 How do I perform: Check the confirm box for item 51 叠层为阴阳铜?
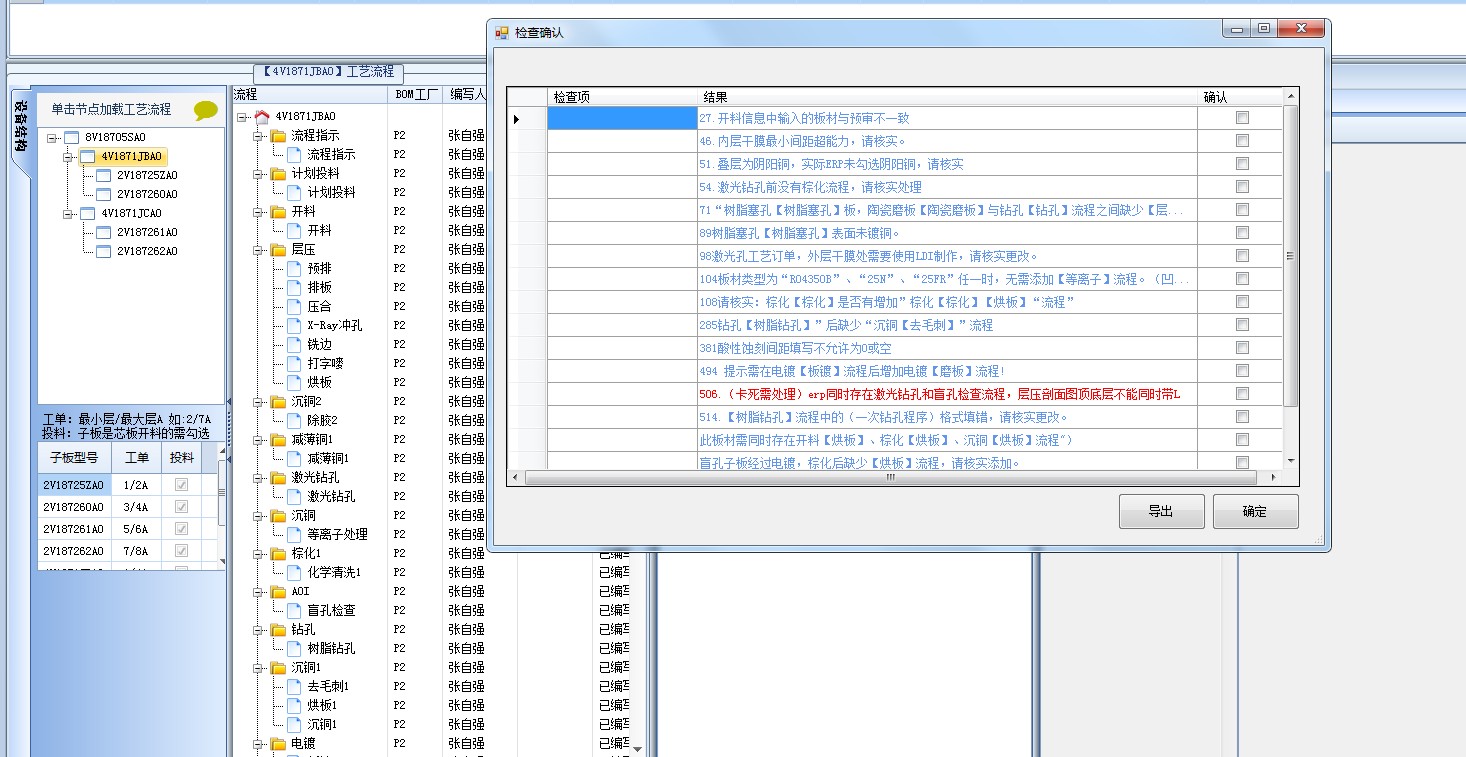point(1242,164)
